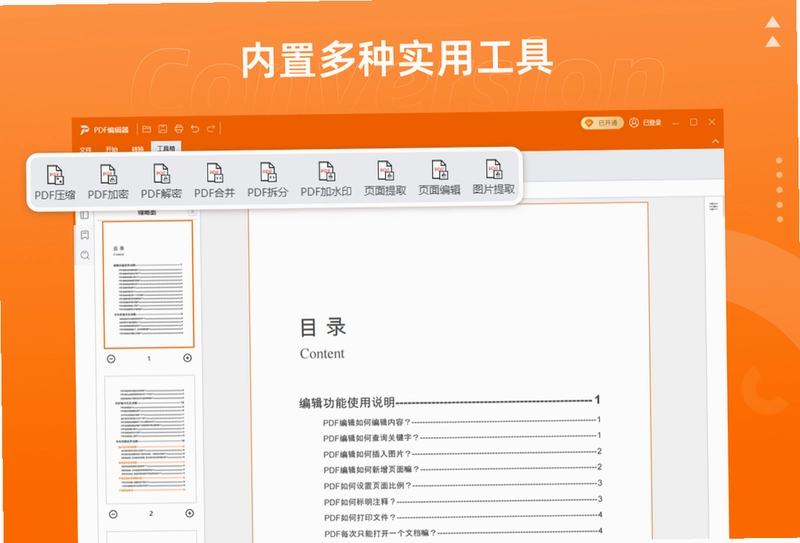Click the save disk icon

(x=162, y=129)
